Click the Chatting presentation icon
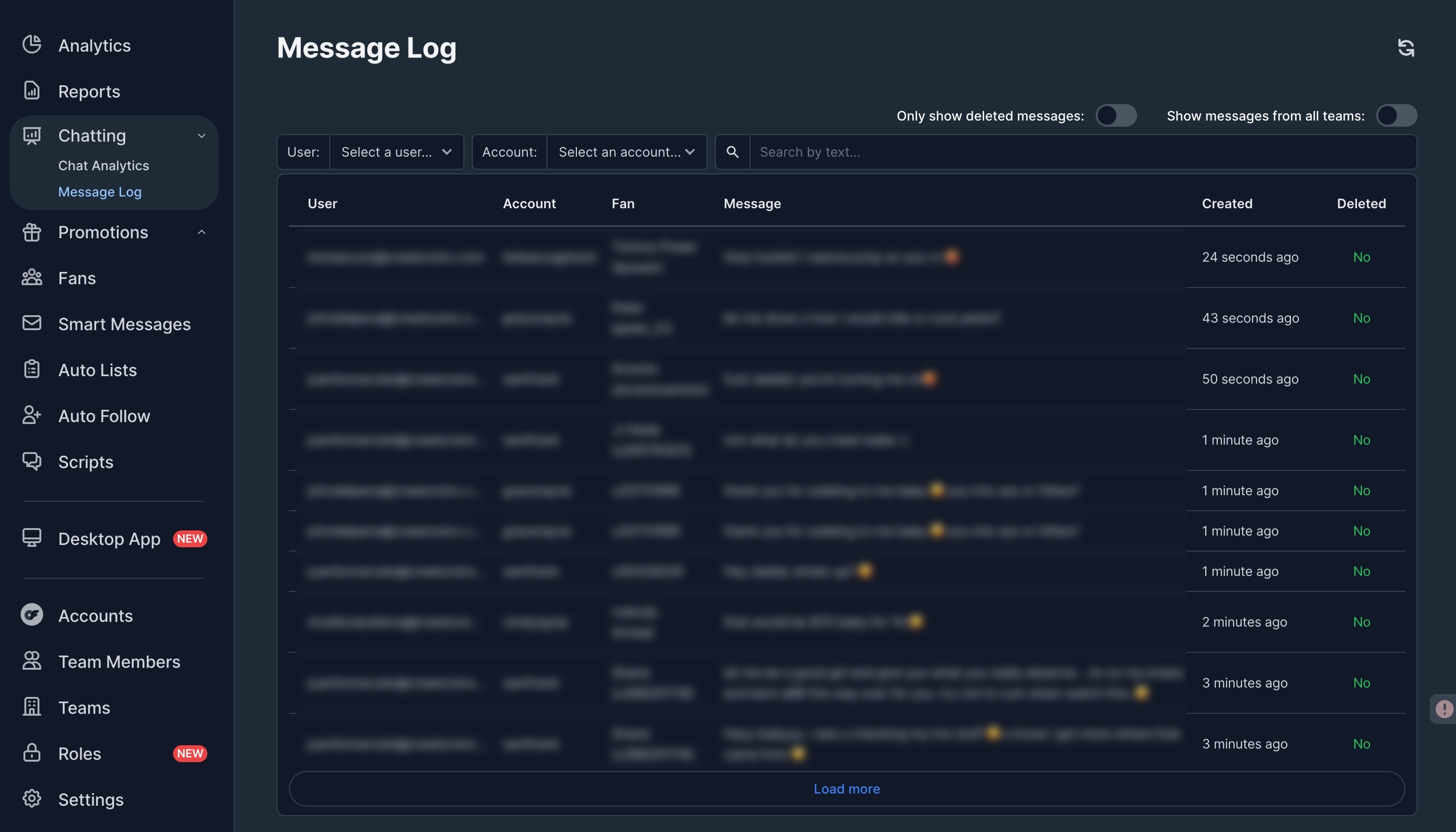This screenshot has width=1456, height=832. point(32,136)
